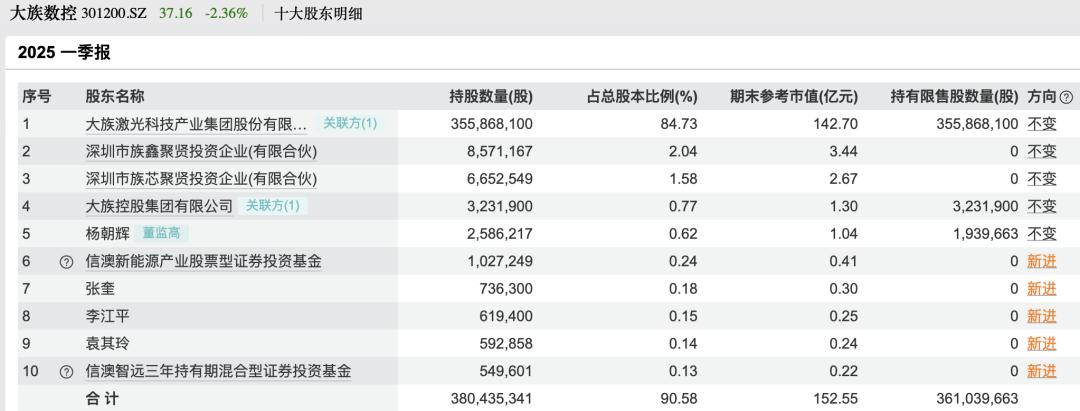Select the 十大股东明细 tab

coord(319,14)
